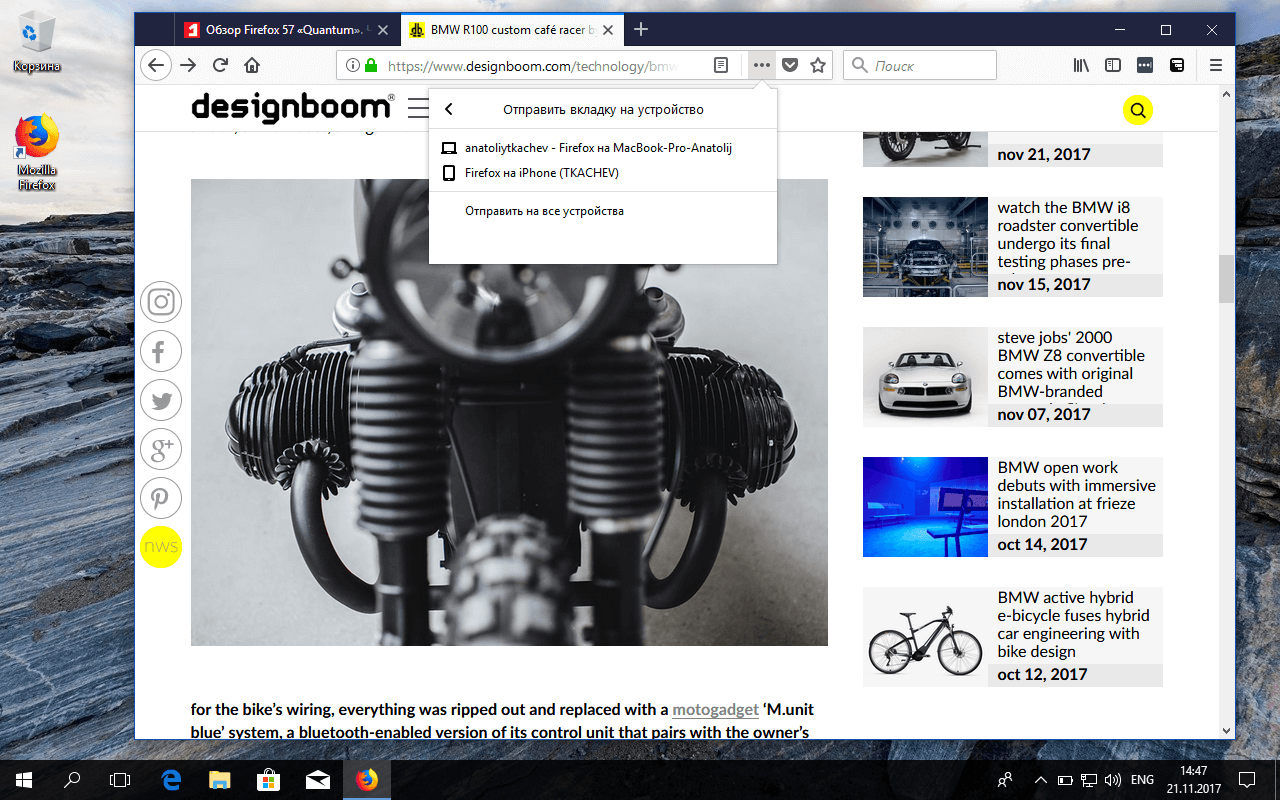Toggle Reader Mode for the article
Image resolution: width=1280 pixels, height=800 pixels.
pos(720,64)
